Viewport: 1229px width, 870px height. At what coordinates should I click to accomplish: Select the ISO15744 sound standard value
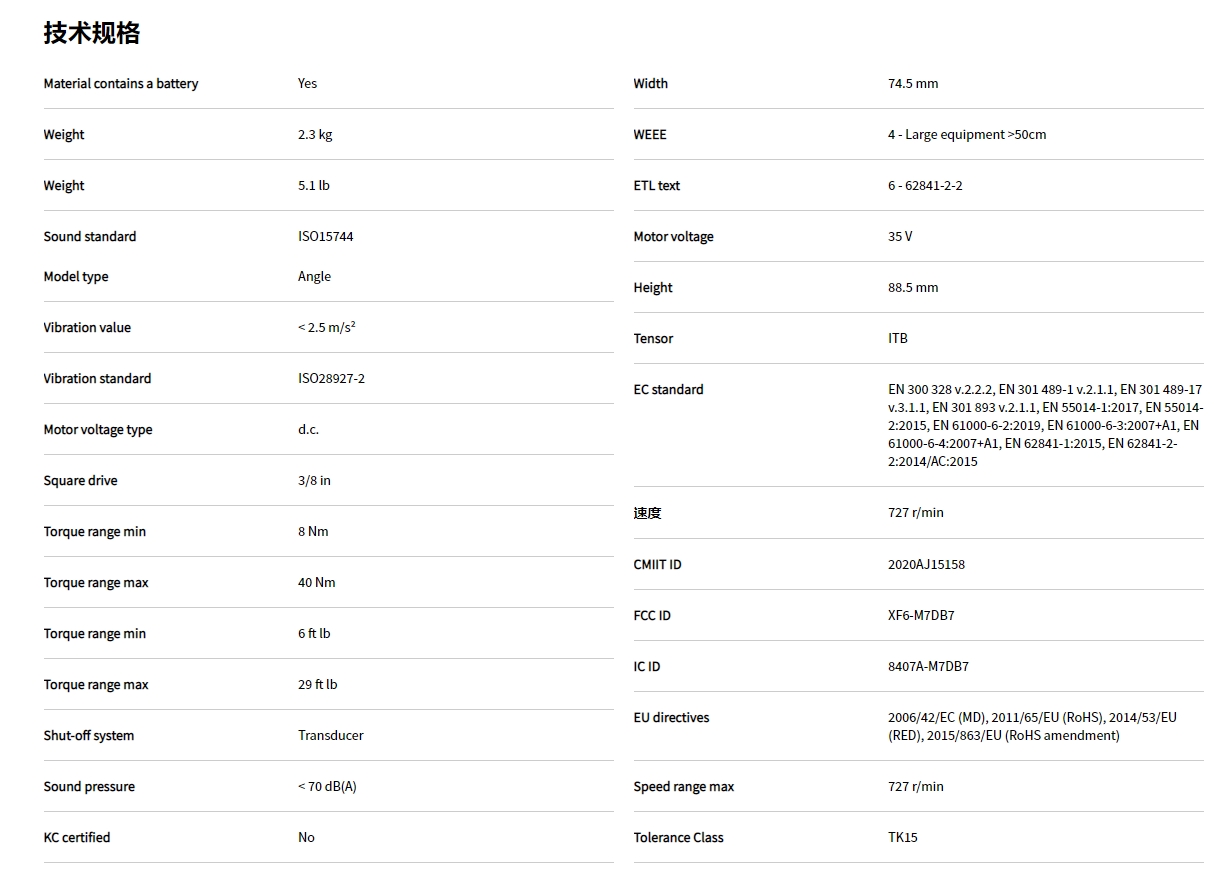pos(326,237)
